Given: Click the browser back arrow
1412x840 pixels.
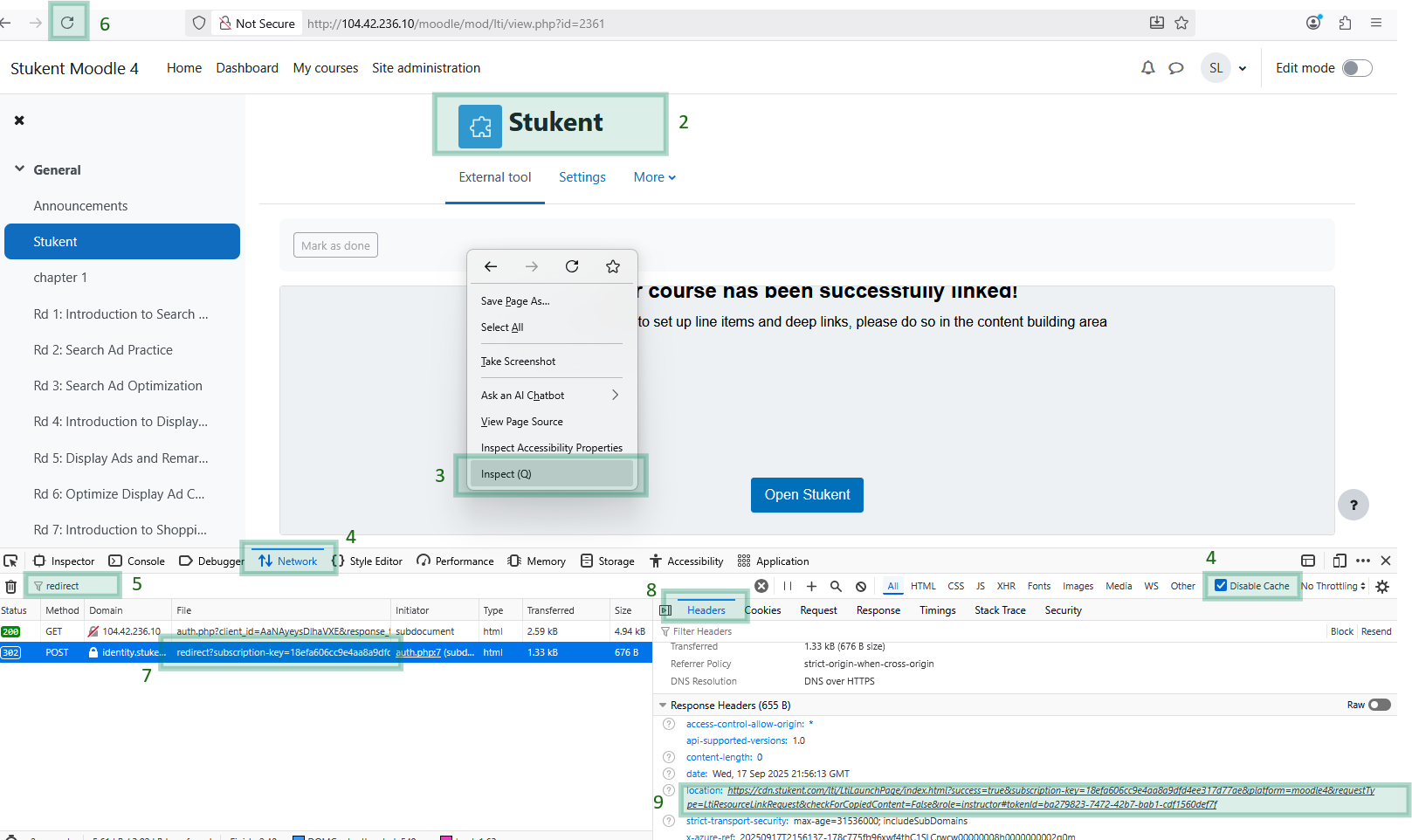Looking at the screenshot, I should click(5, 23).
